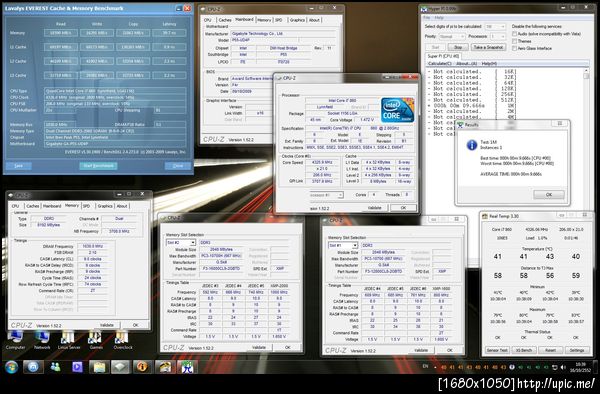
Task: Switch to the EVEREST taskbar button
Action: [142, 367]
